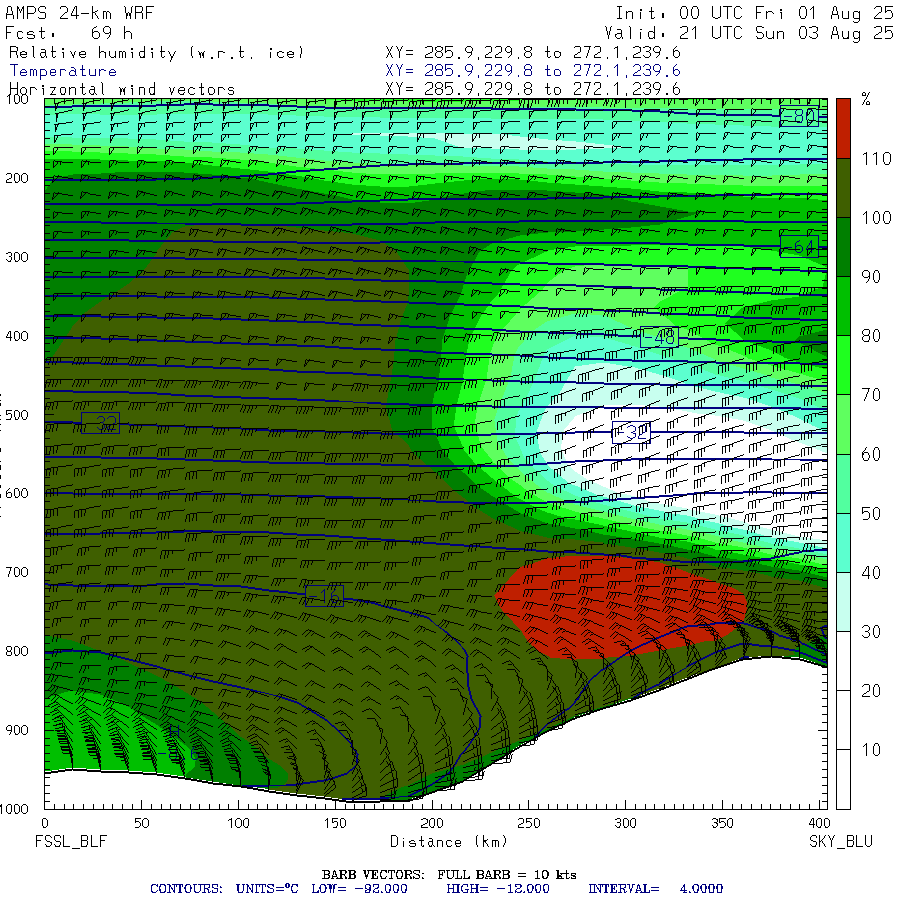The height and width of the screenshot is (900, 900).
Task: Click the 150 km distance axis label
Action: 335,823
